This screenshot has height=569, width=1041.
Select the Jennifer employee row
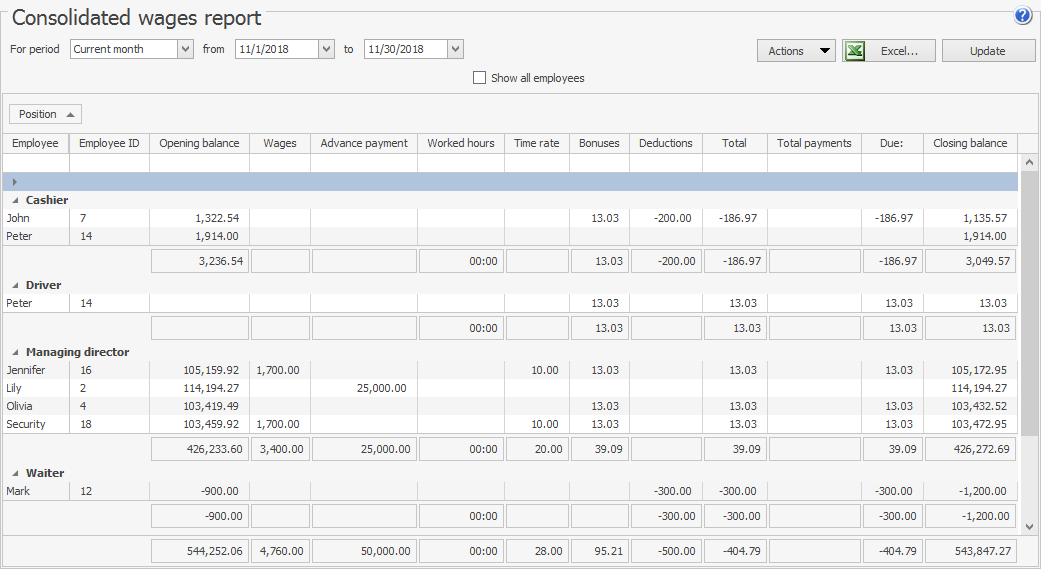26,370
